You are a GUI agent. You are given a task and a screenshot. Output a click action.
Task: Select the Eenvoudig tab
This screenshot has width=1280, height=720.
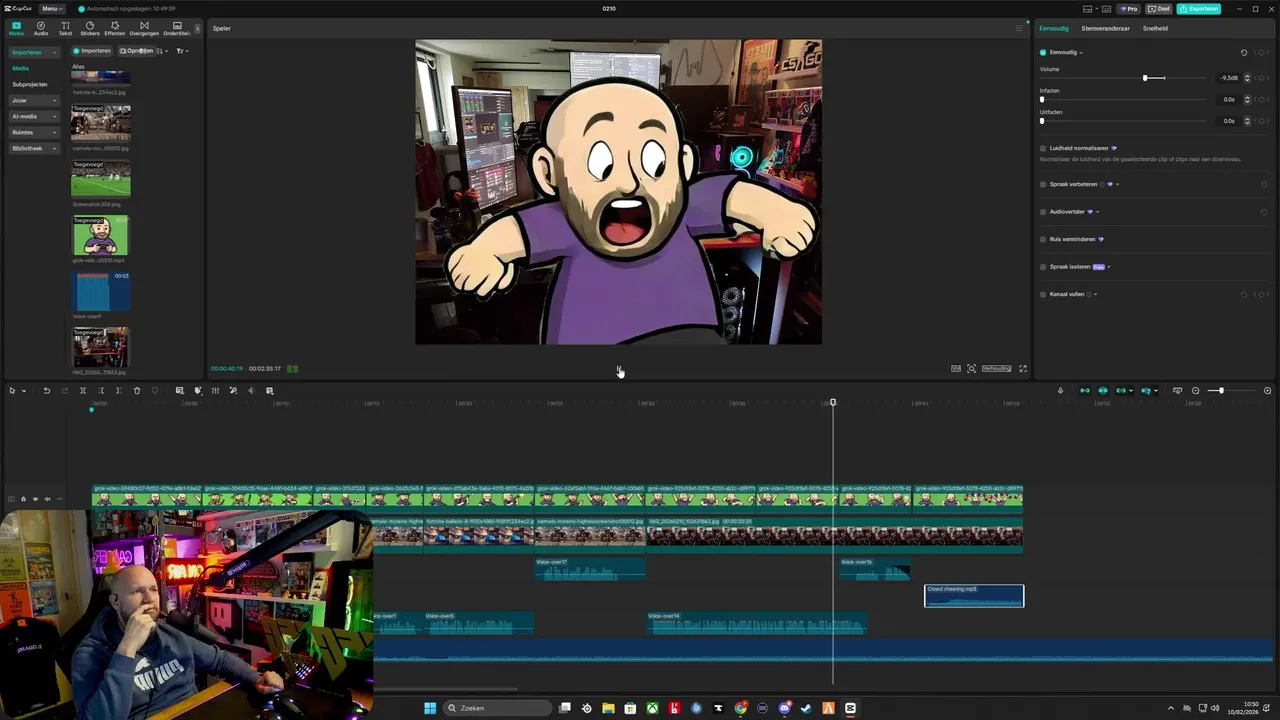coord(1054,28)
